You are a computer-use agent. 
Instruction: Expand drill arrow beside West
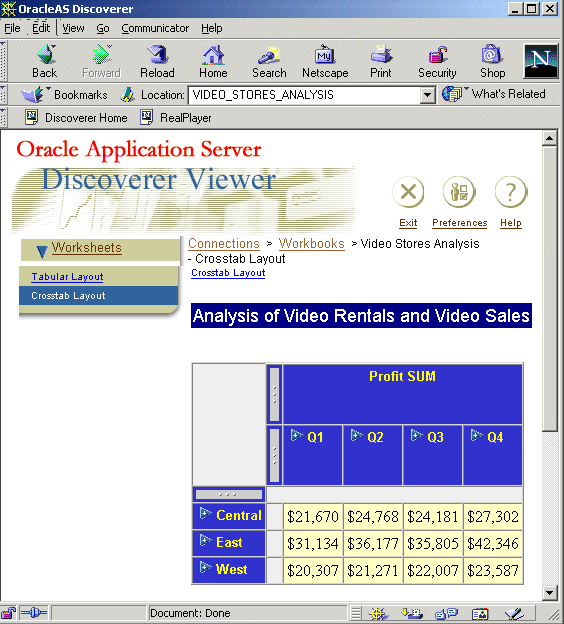205,567
